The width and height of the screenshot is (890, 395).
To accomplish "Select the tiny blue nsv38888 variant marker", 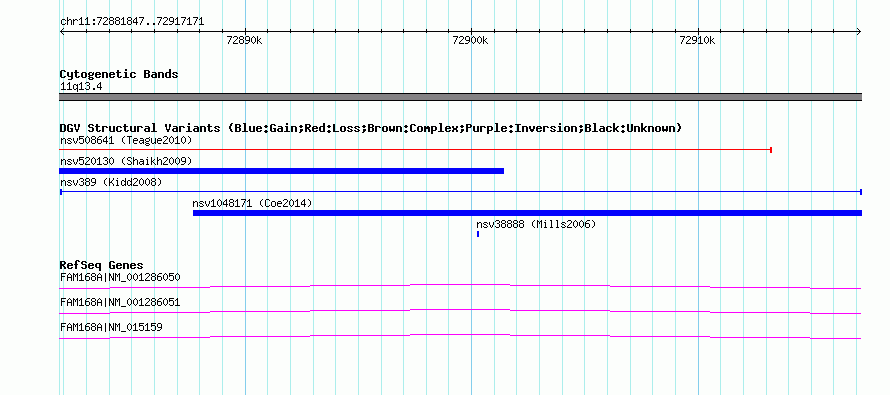I will point(478,234).
